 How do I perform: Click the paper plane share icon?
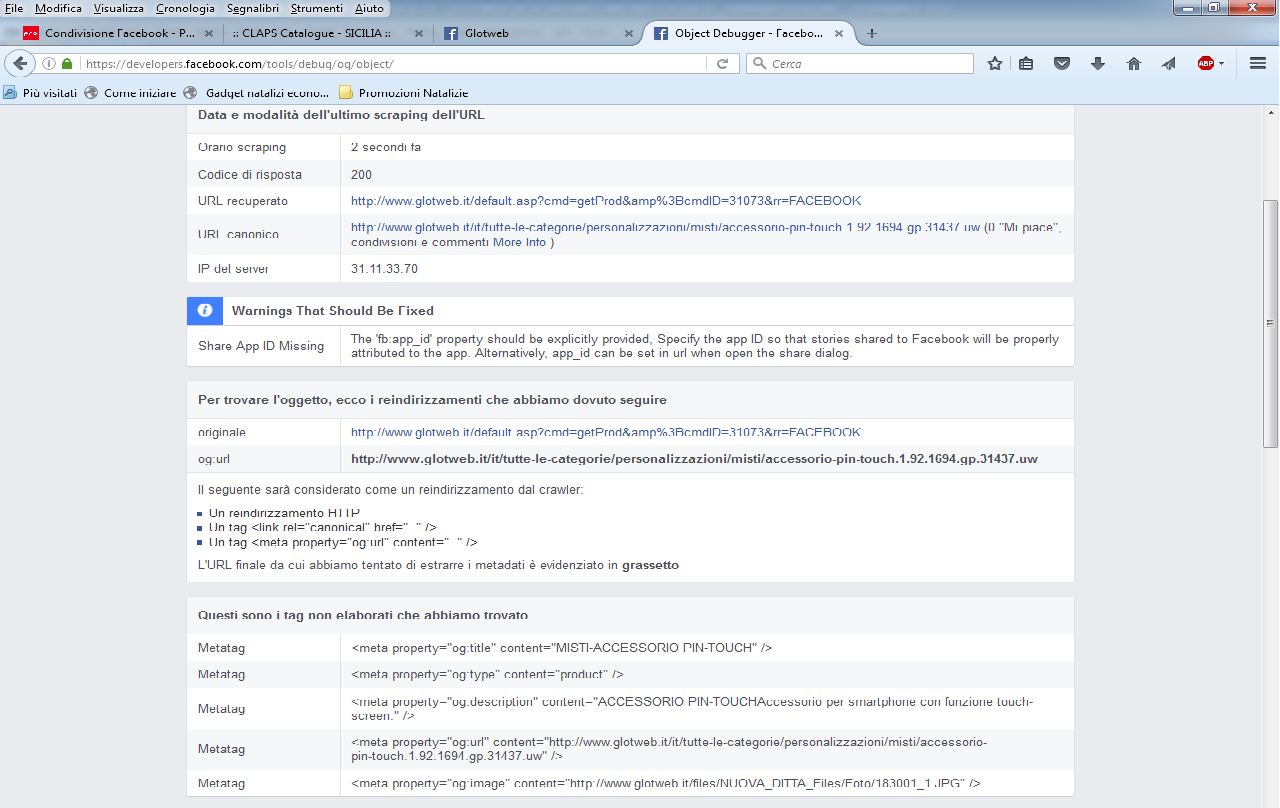click(1169, 64)
